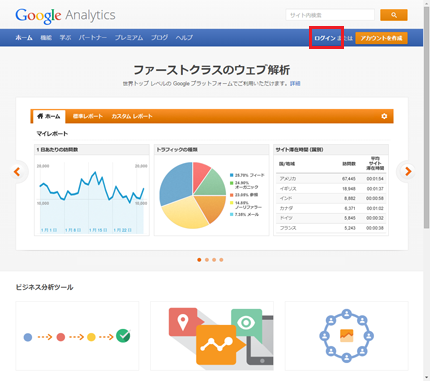Click the カナダ row in the country table
Screen dimensions: 430x381
[331, 208]
